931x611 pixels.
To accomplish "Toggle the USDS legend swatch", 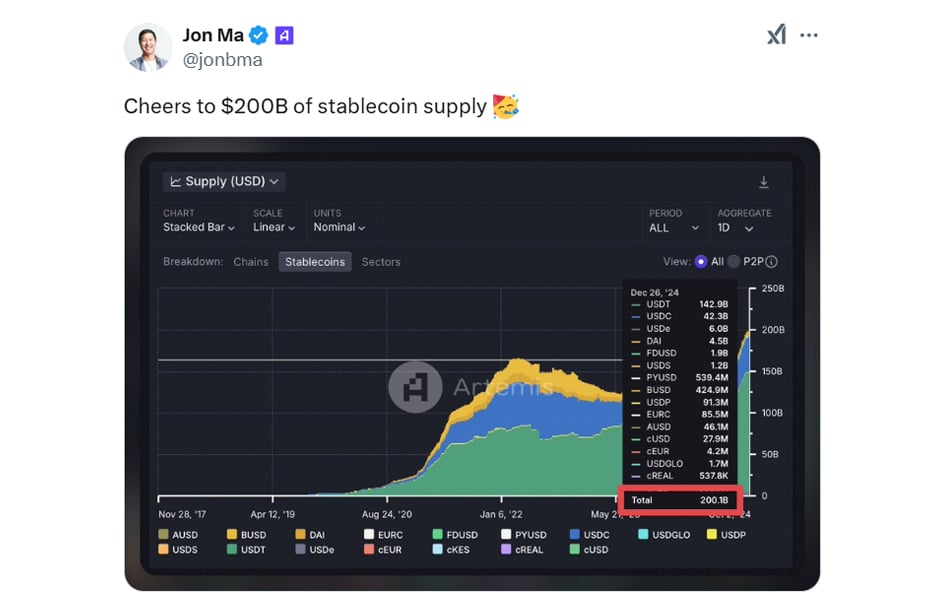I will (163, 549).
